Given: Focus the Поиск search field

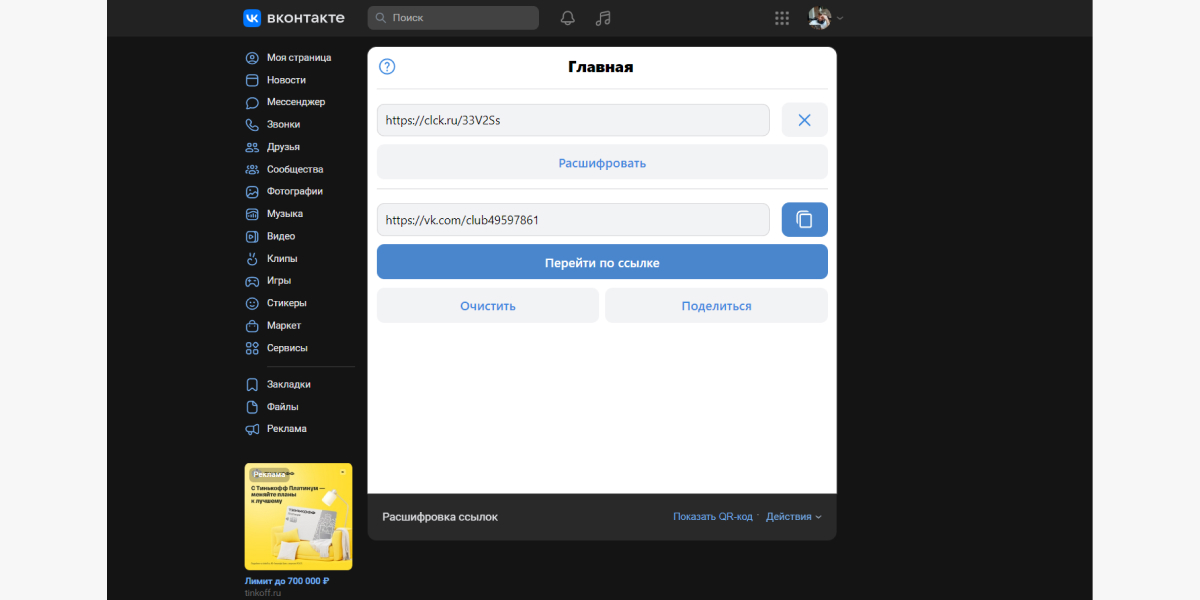Looking at the screenshot, I should click(x=453, y=18).
